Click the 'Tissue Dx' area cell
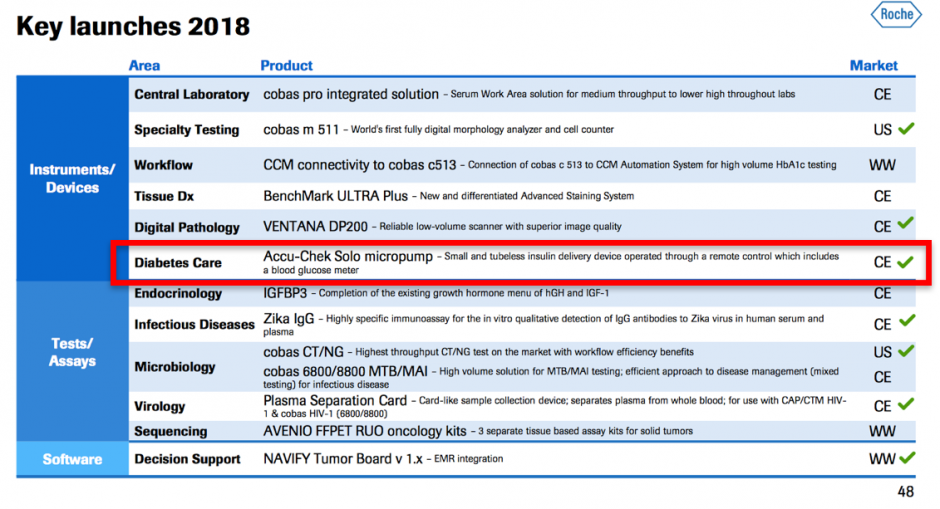940x509 pixels. click(164, 196)
